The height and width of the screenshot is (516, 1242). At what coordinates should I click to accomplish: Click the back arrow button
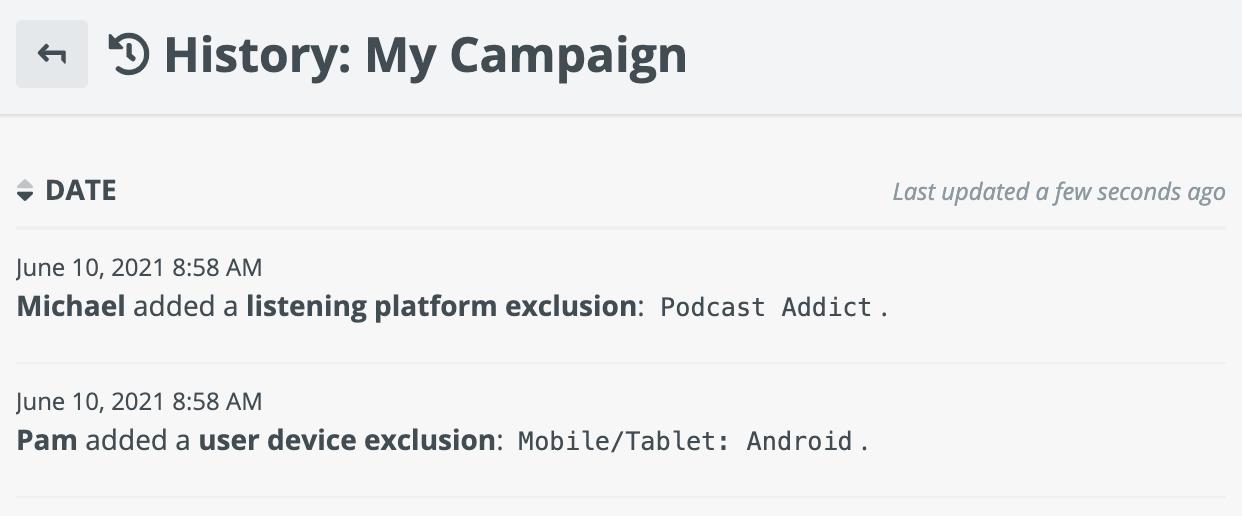click(x=52, y=54)
